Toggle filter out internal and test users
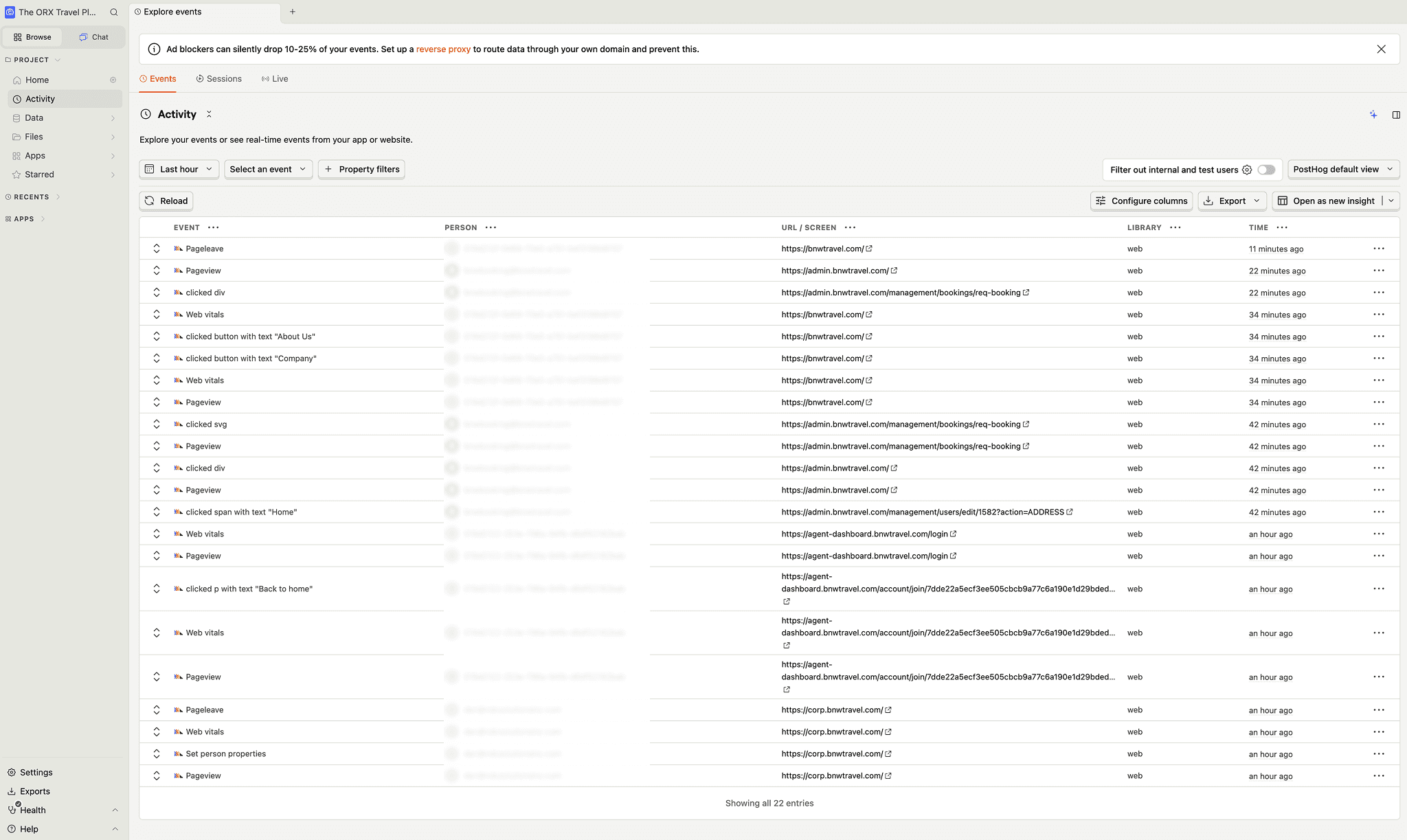The height and width of the screenshot is (840, 1407). [1266, 170]
